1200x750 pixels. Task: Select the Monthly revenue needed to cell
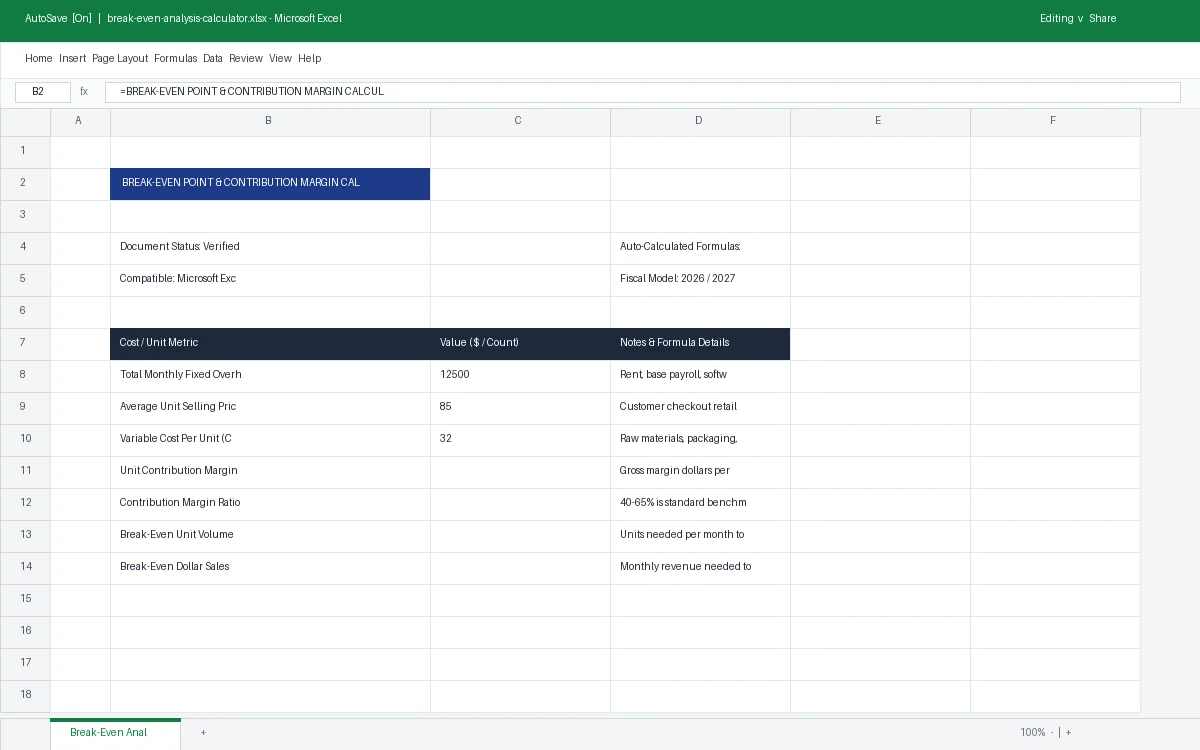700,567
